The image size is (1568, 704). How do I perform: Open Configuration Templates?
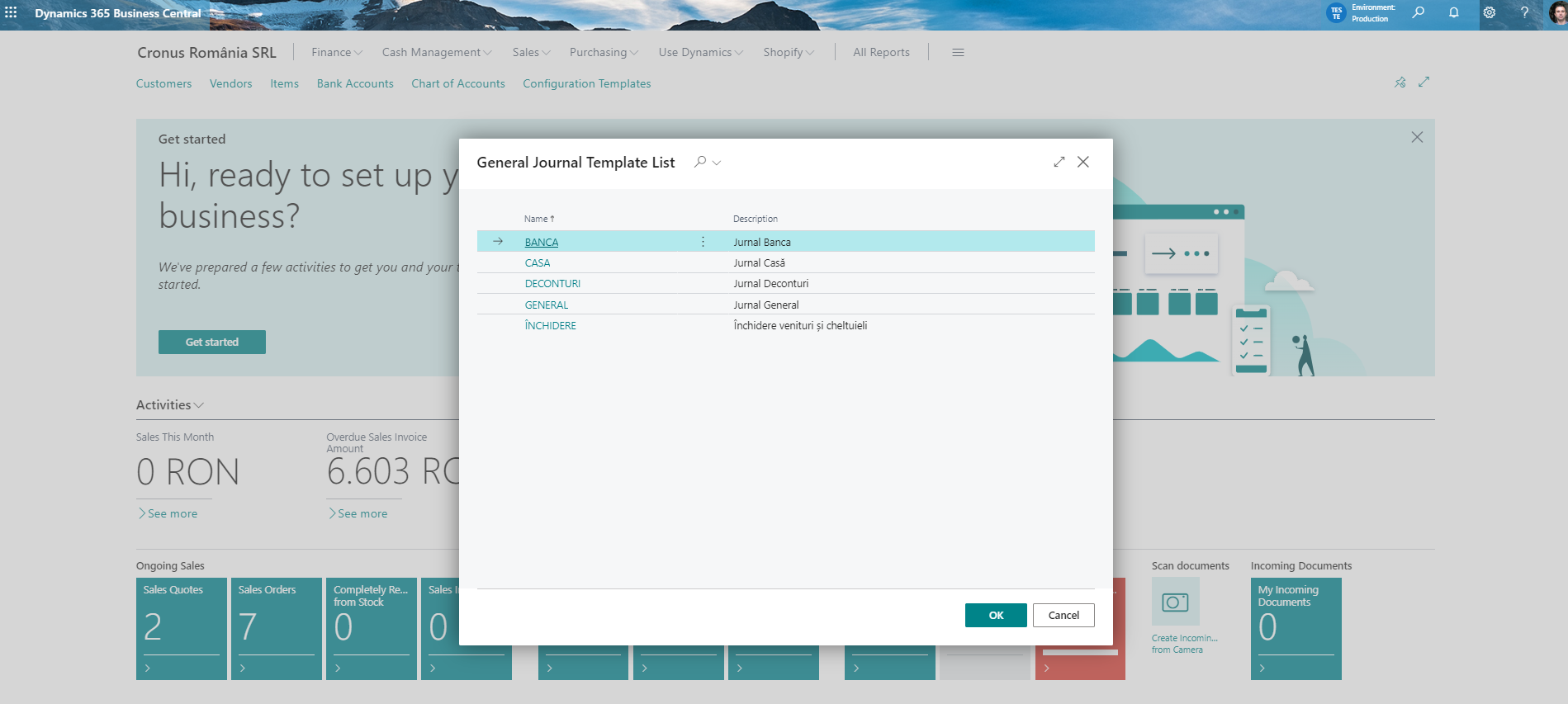tap(586, 83)
